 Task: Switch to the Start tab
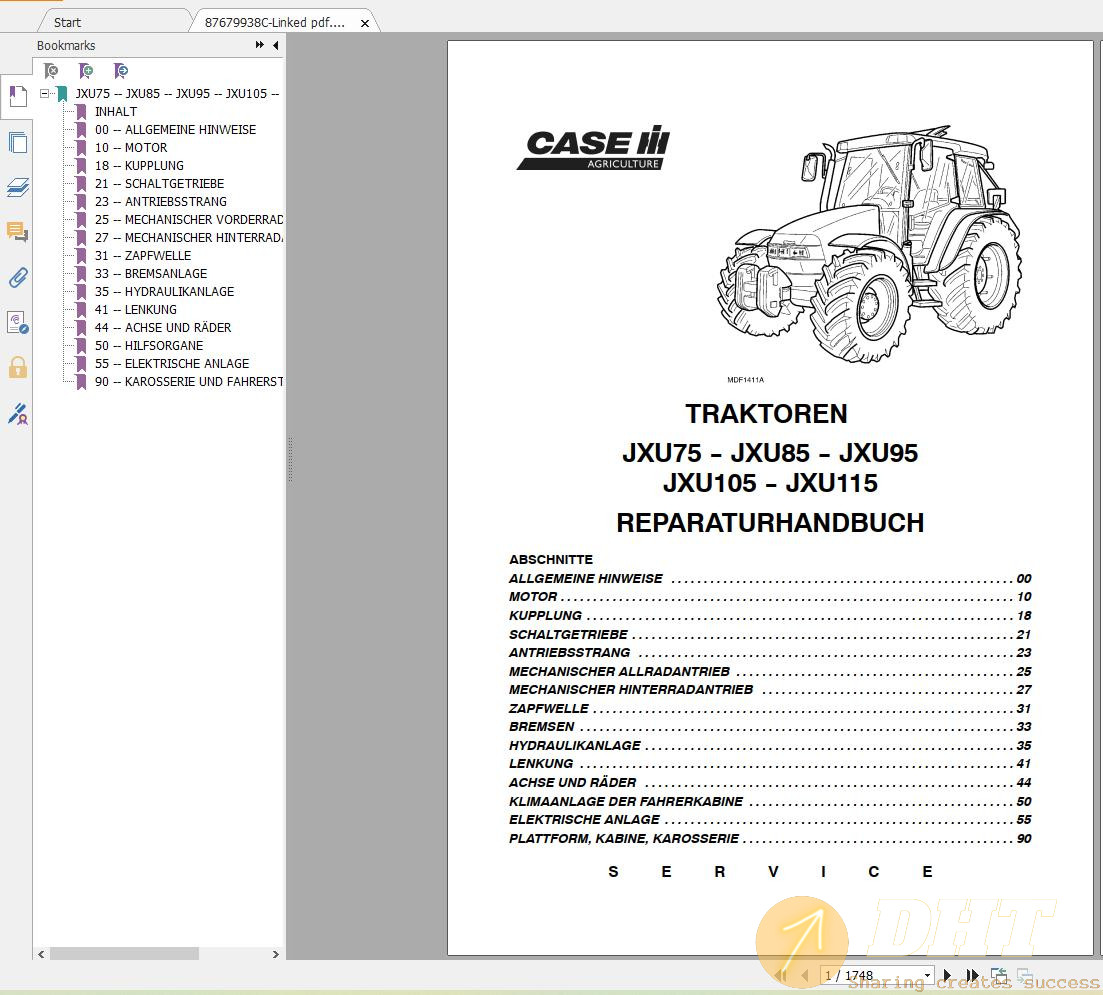[66, 20]
